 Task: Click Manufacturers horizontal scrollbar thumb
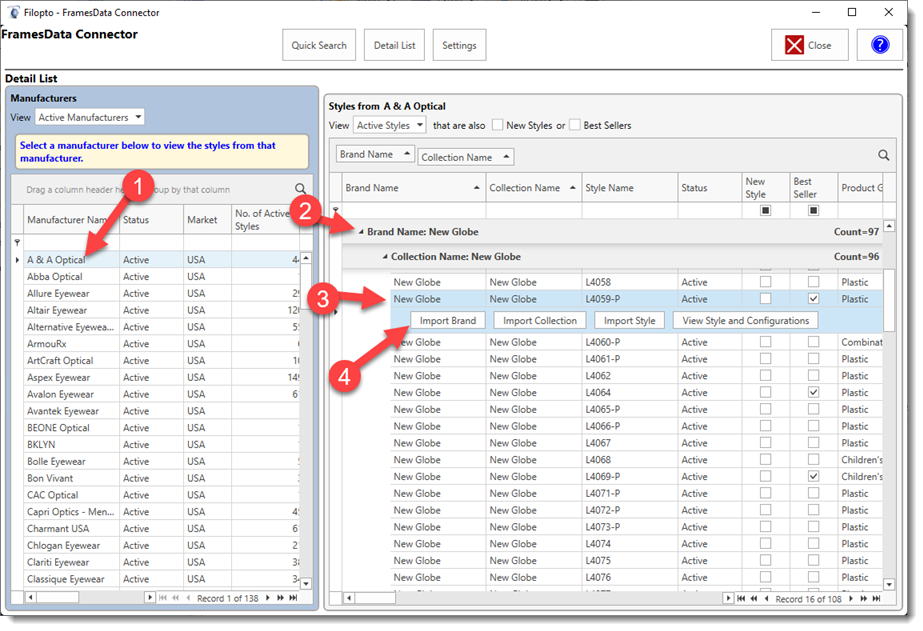coord(58,598)
